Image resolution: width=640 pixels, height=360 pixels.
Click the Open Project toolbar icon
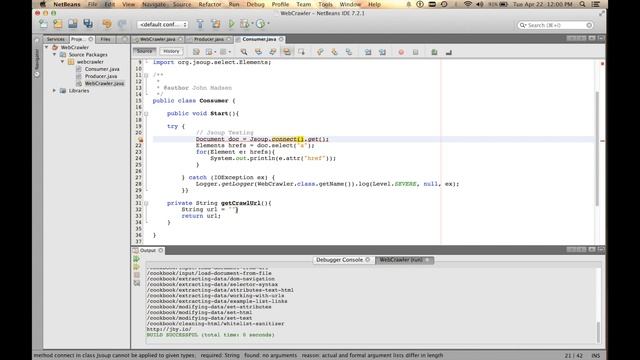coord(73,24)
